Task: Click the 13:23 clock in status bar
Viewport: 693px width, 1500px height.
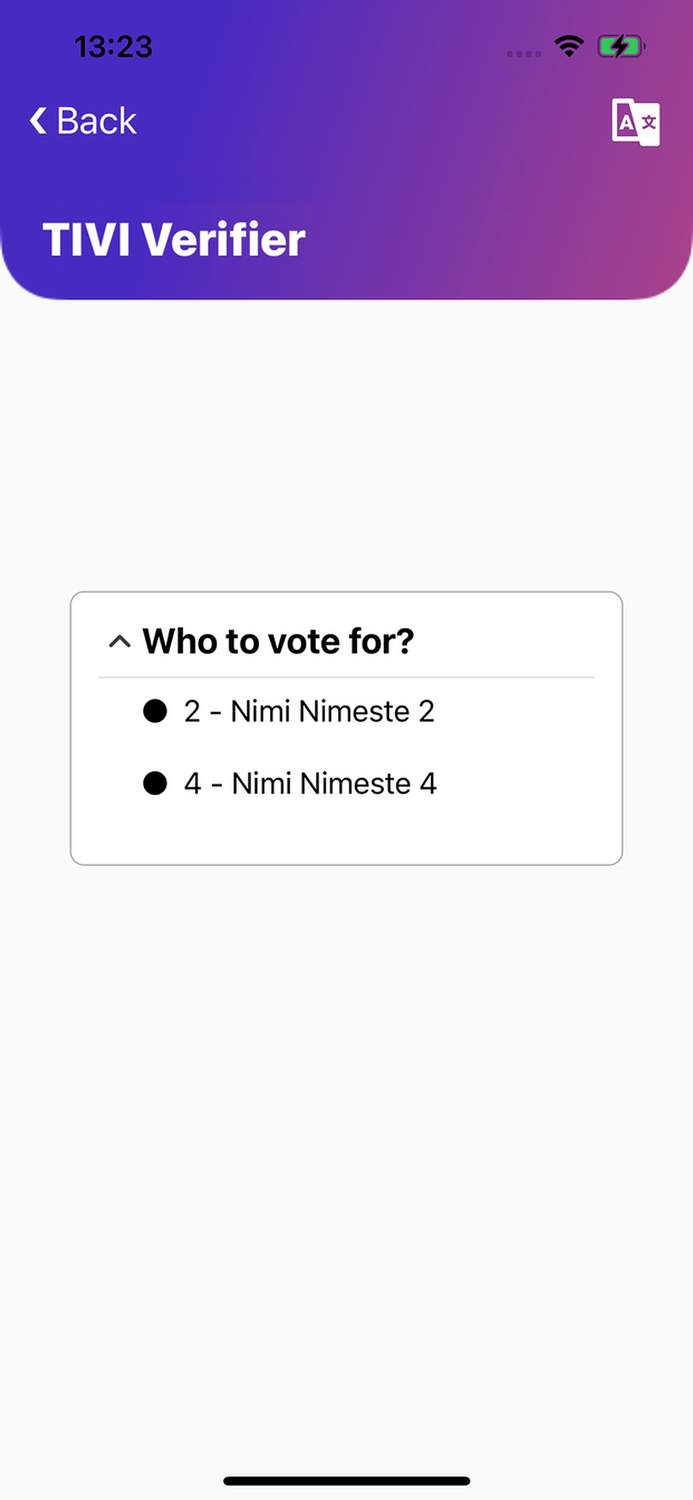Action: (113, 46)
